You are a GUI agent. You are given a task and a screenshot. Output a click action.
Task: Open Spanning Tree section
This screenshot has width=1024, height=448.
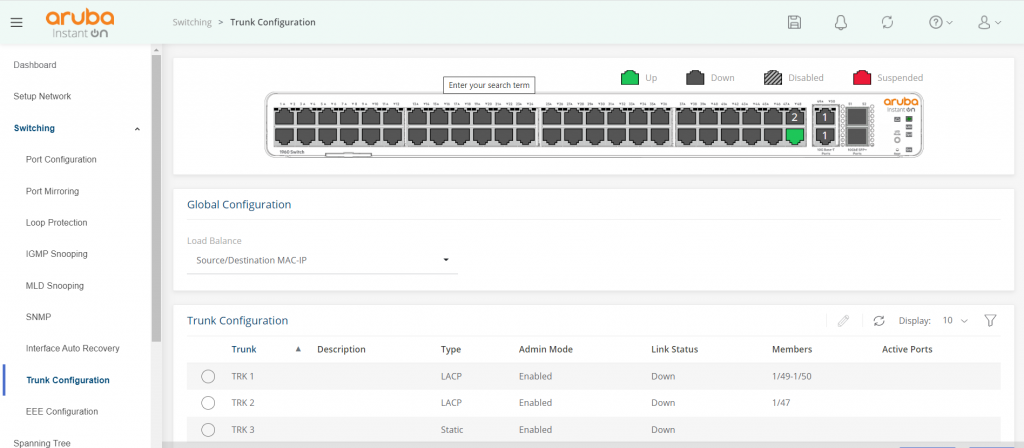[x=42, y=443]
